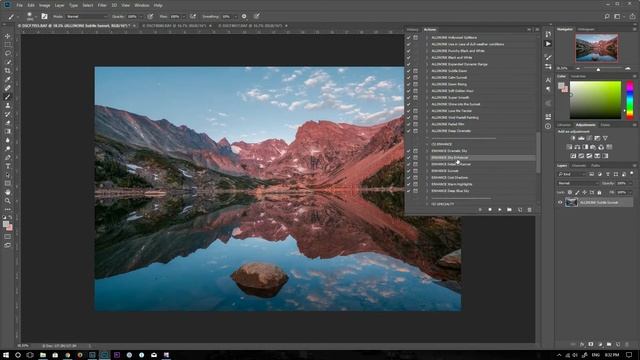Click lock image pixels brush icon
Screen dimensions: 640x360
(x=577, y=192)
